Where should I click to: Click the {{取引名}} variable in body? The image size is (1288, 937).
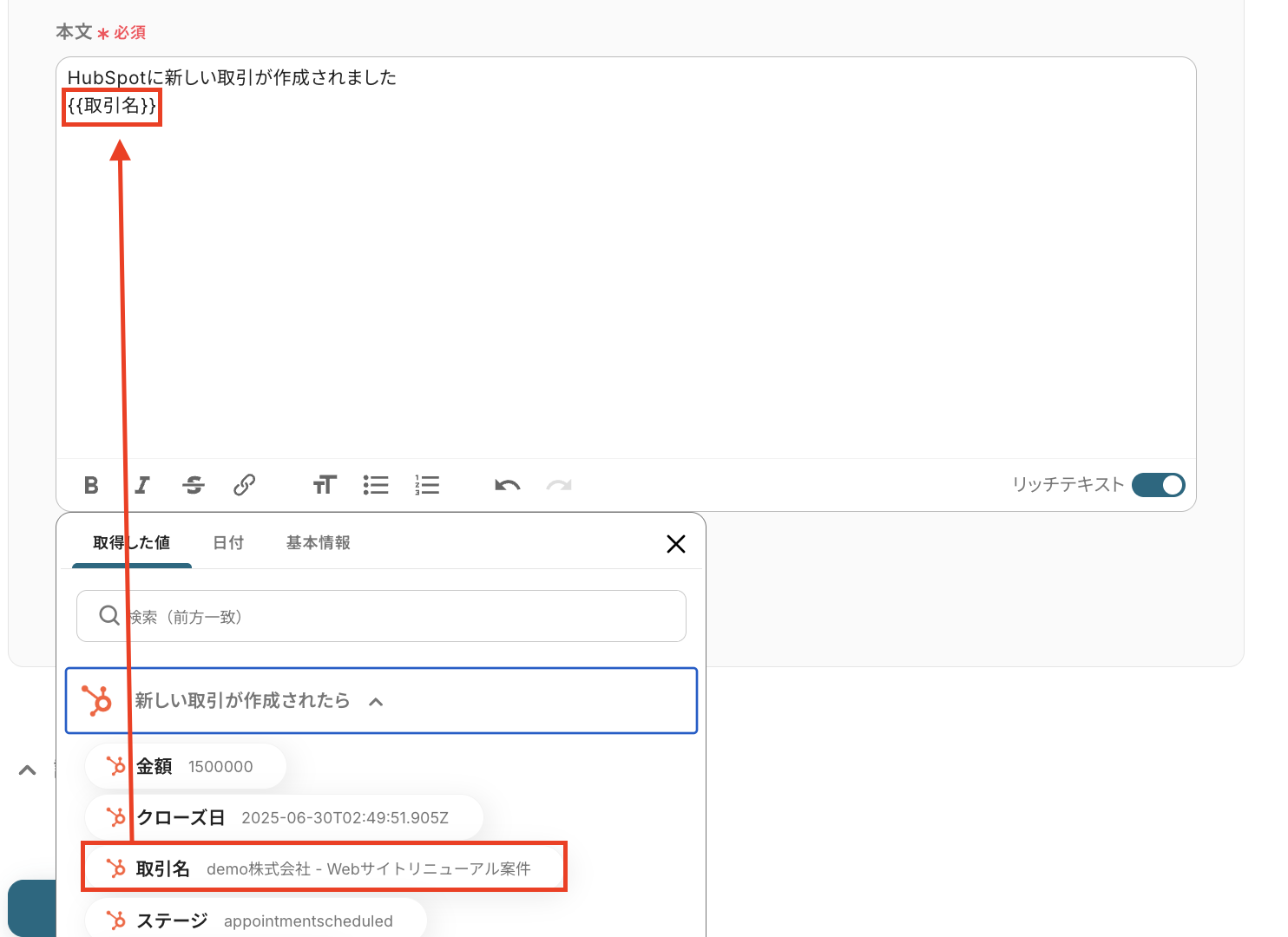click(112, 107)
